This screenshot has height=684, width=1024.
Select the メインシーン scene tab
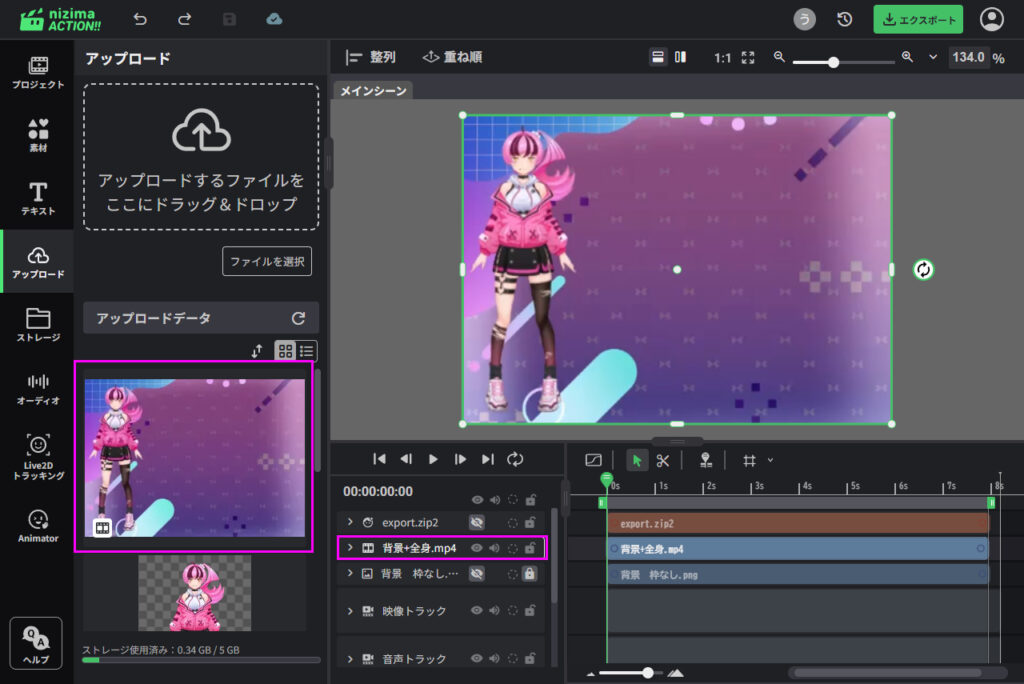373,91
